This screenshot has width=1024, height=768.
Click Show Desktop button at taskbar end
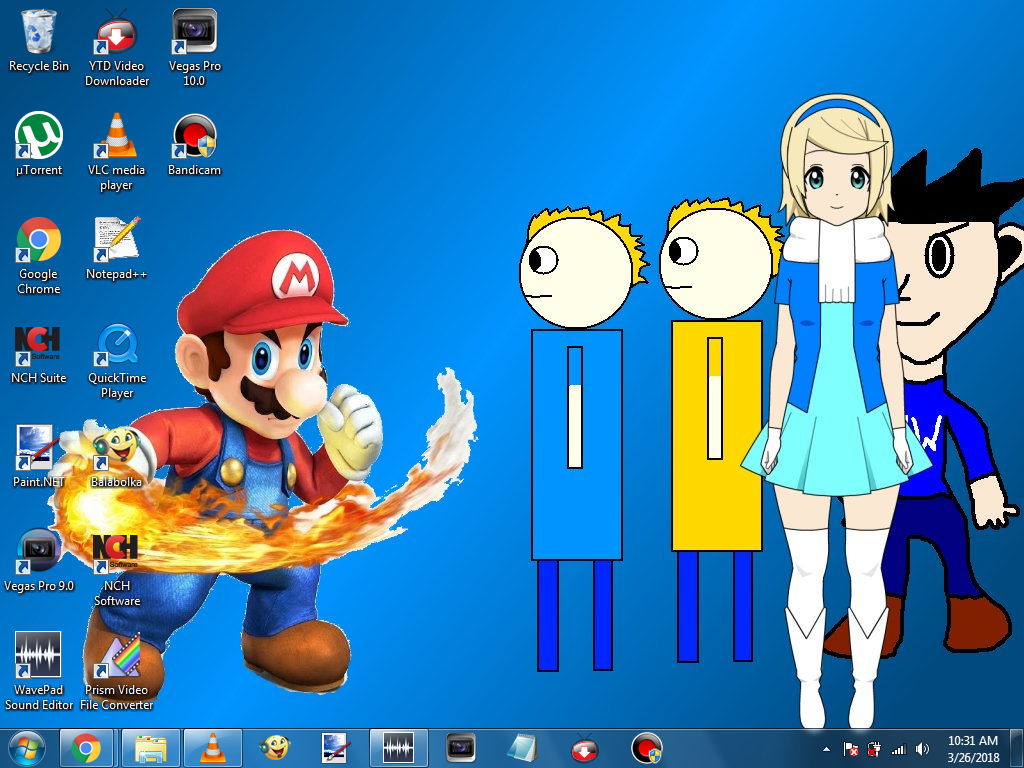point(1016,749)
